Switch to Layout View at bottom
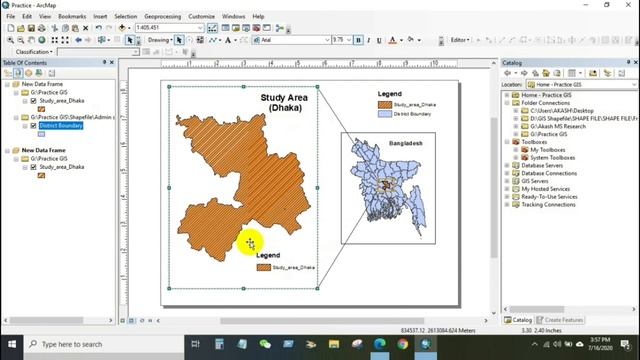The width and height of the screenshot is (640, 360). click(131, 321)
